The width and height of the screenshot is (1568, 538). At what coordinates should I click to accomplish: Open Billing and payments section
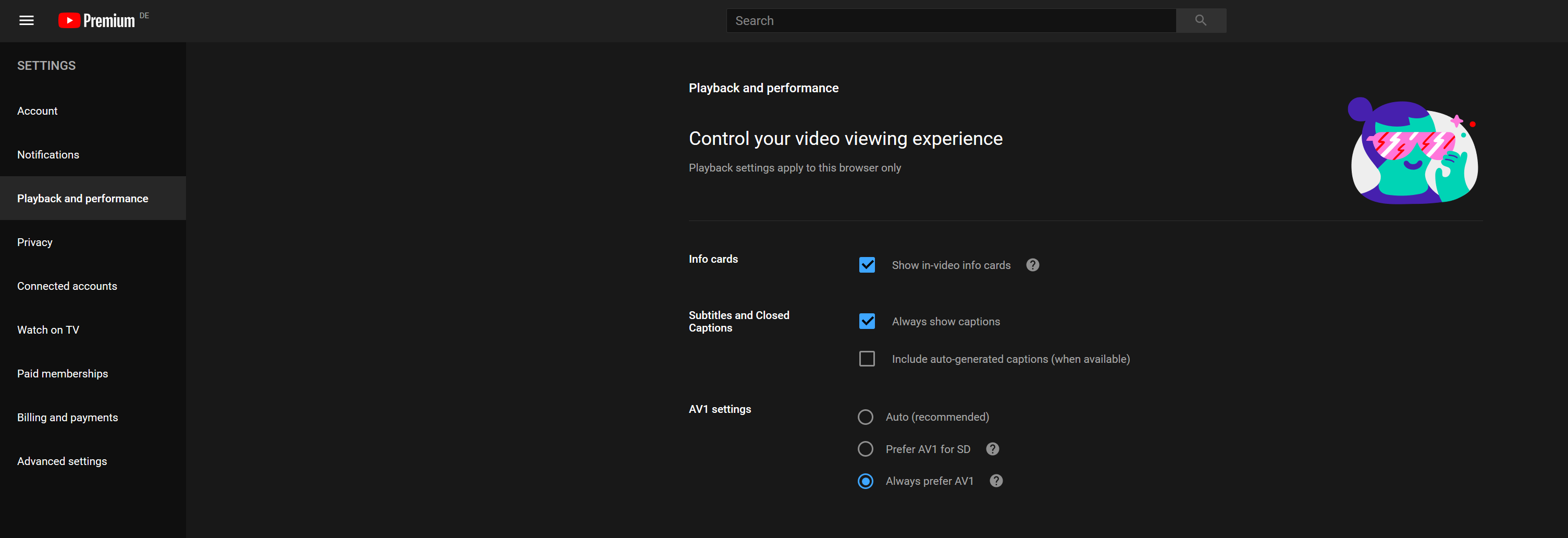tap(68, 418)
